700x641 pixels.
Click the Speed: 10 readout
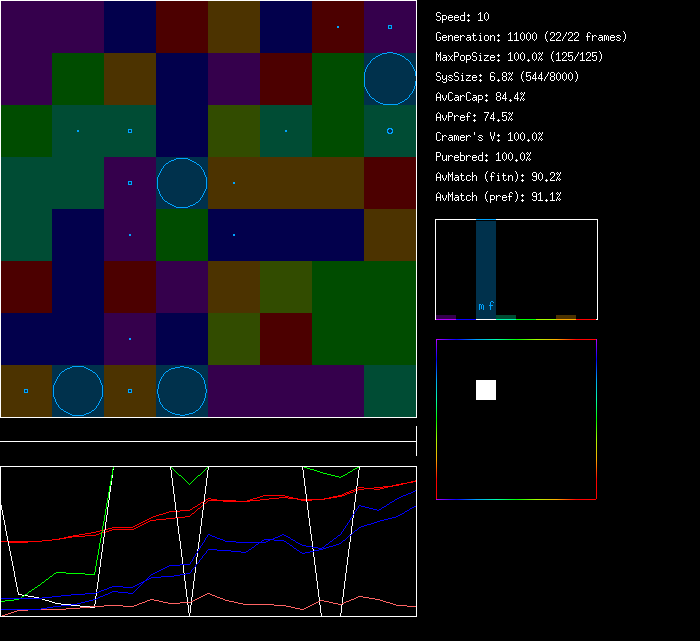[x=462, y=17]
